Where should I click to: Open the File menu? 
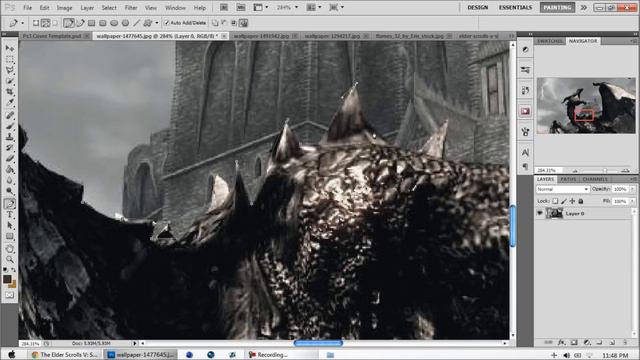(27, 8)
